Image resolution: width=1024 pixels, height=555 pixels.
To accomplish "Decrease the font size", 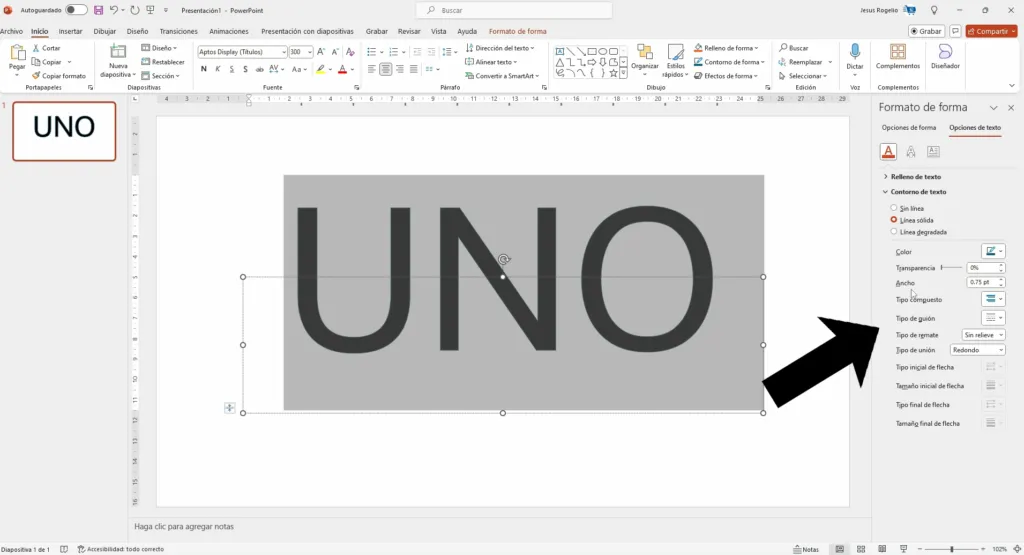I will [x=335, y=52].
